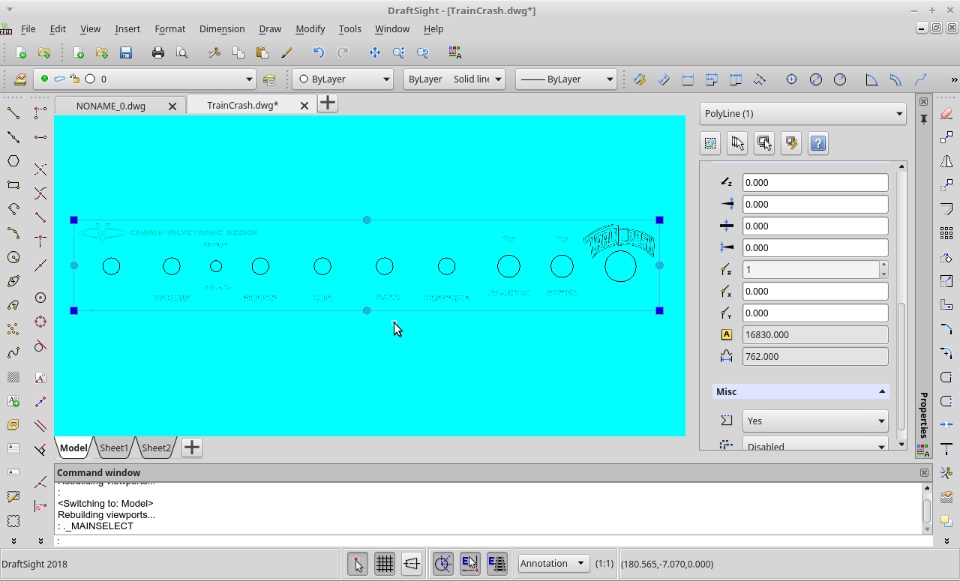Click the Cut scissors icon
This screenshot has width=960, height=581.
214,53
